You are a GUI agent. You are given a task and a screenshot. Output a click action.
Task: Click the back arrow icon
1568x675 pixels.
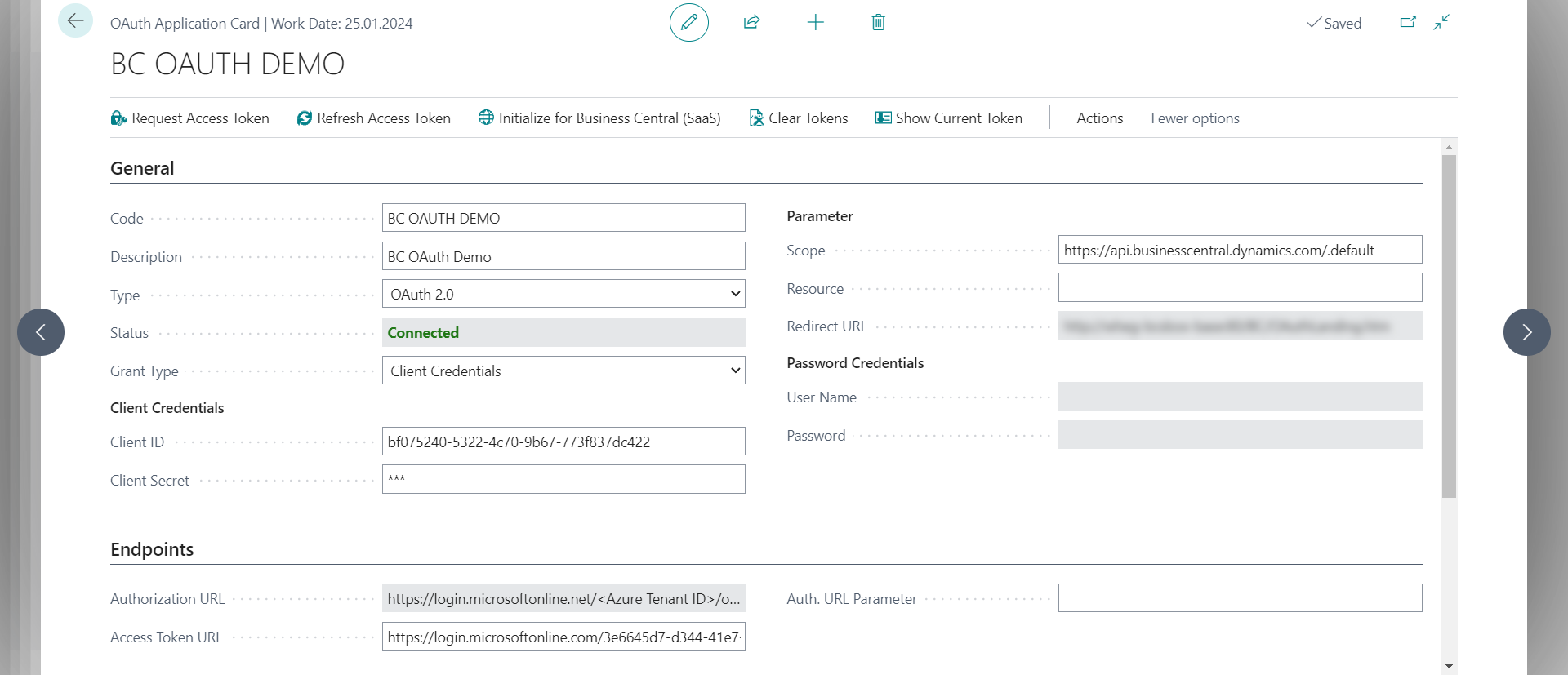75,21
